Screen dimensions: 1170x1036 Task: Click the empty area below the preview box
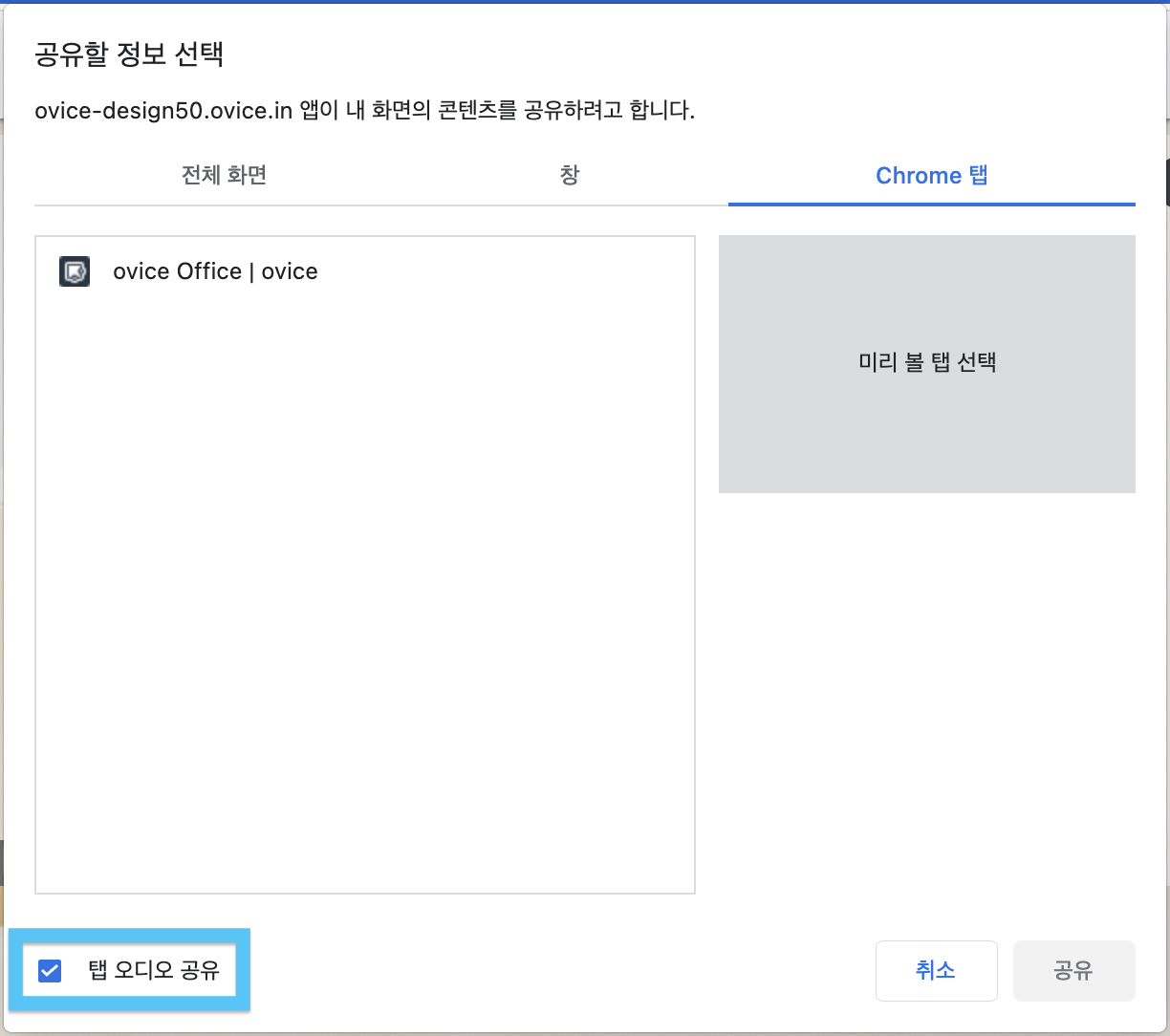926,688
